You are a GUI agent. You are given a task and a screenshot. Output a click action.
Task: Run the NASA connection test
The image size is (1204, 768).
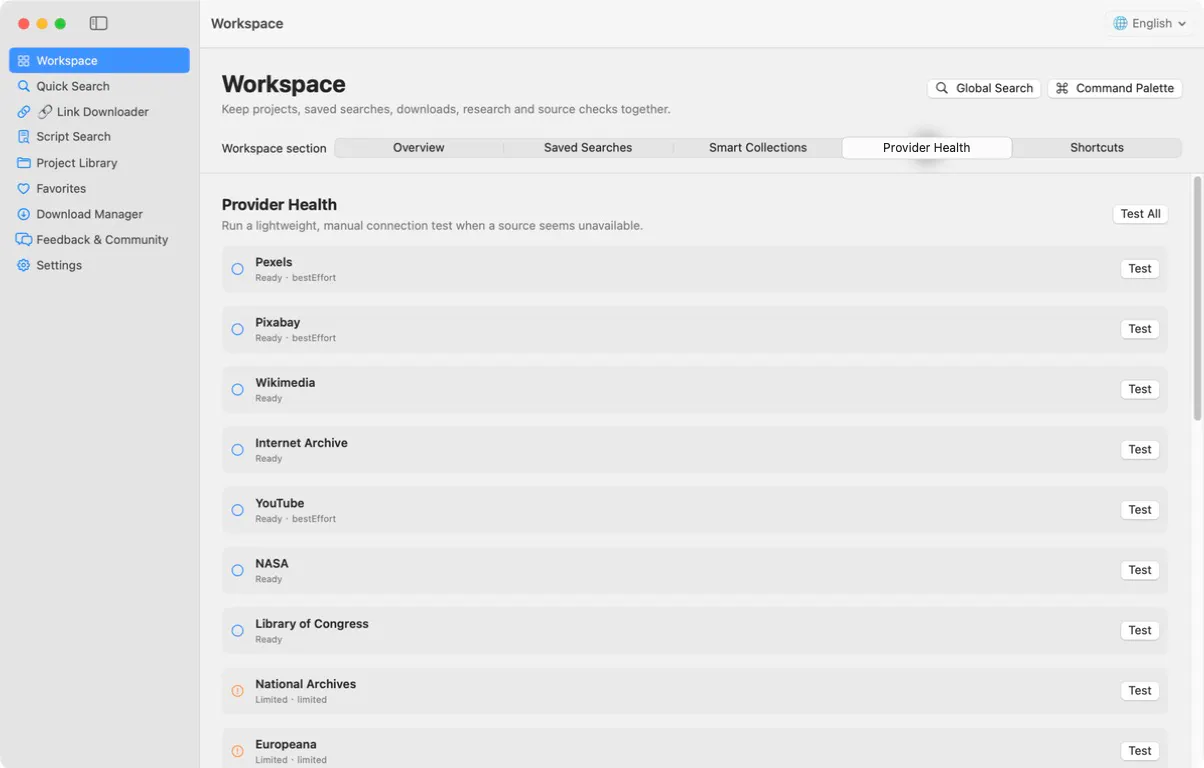coord(1140,570)
